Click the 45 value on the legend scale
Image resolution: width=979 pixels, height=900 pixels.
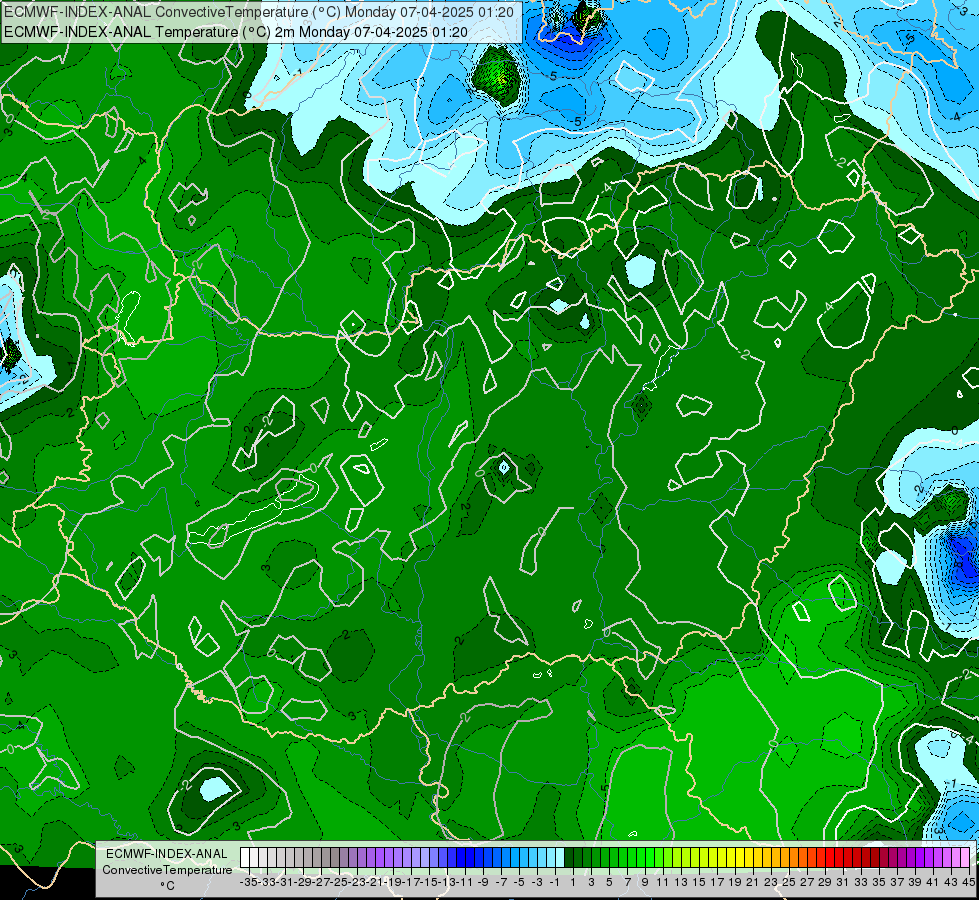click(968, 882)
